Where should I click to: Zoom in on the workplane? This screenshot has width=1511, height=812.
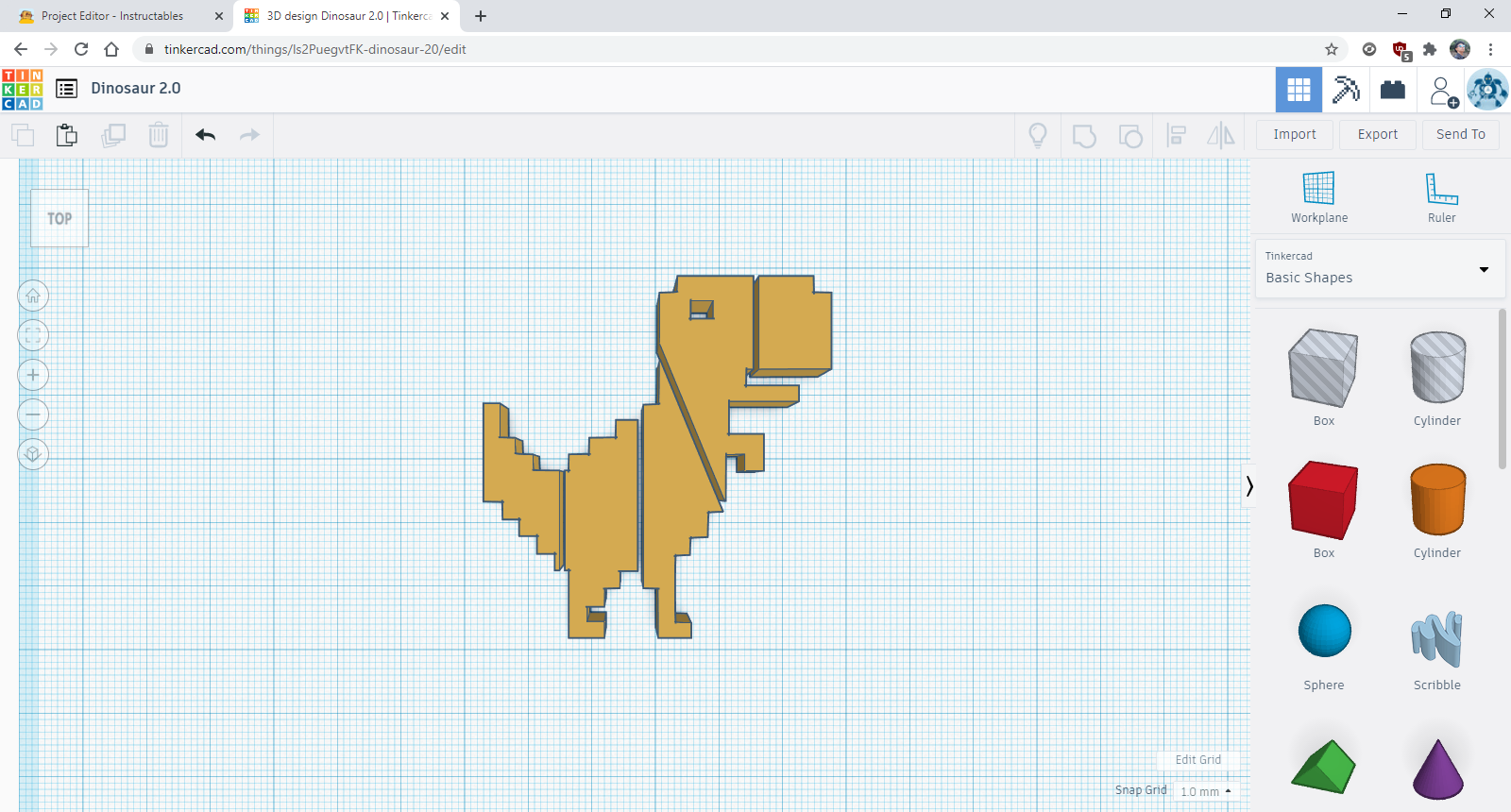click(33, 375)
